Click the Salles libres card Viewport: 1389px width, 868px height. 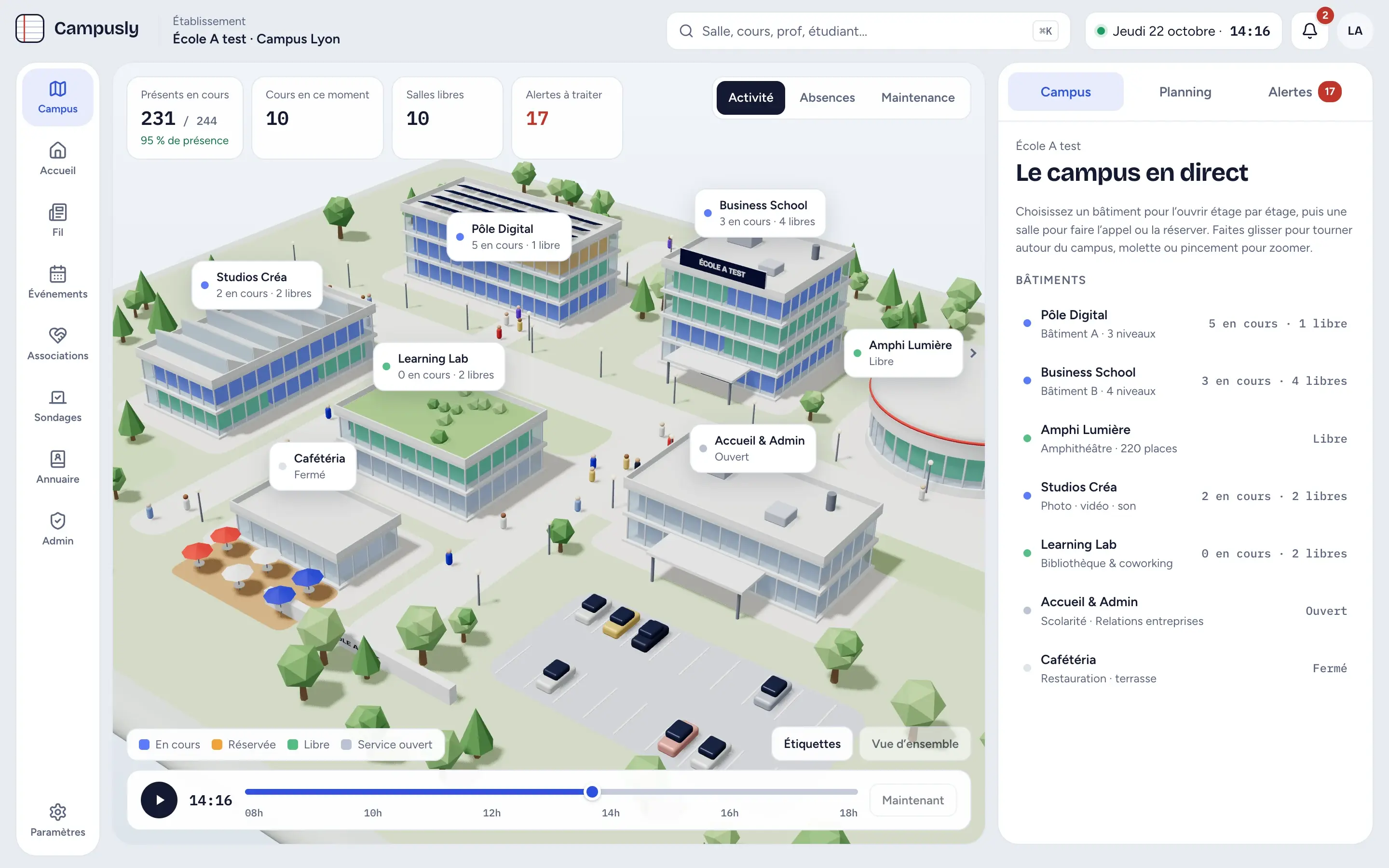pyautogui.click(x=447, y=118)
